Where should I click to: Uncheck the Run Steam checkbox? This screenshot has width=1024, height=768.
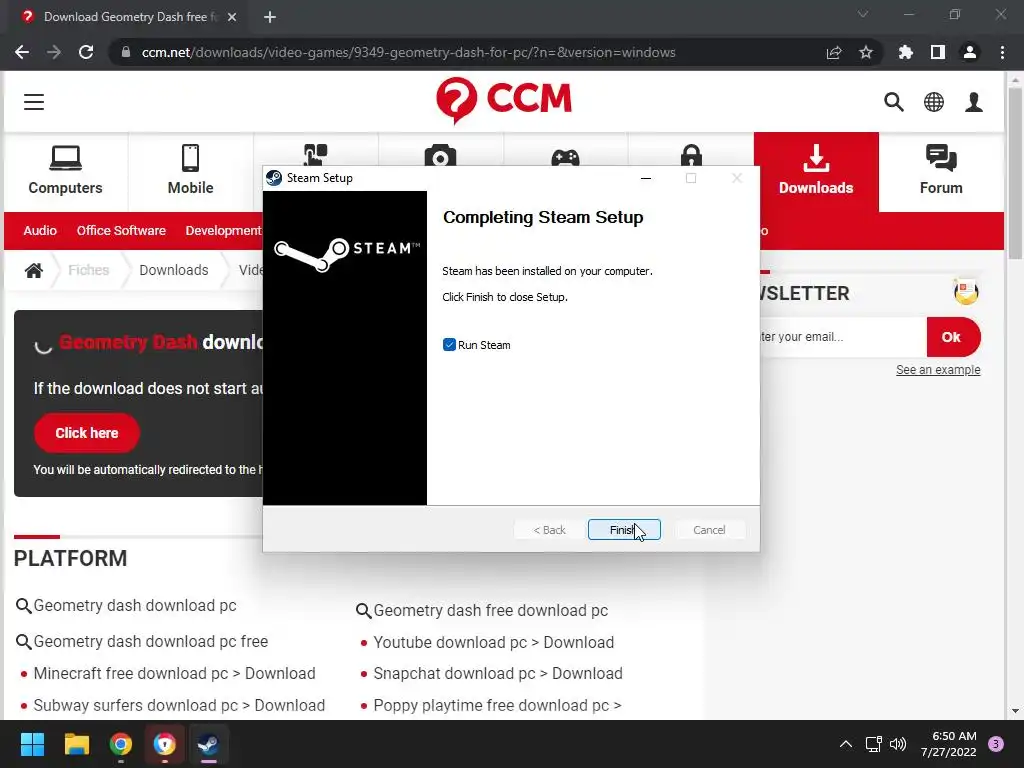tap(449, 345)
